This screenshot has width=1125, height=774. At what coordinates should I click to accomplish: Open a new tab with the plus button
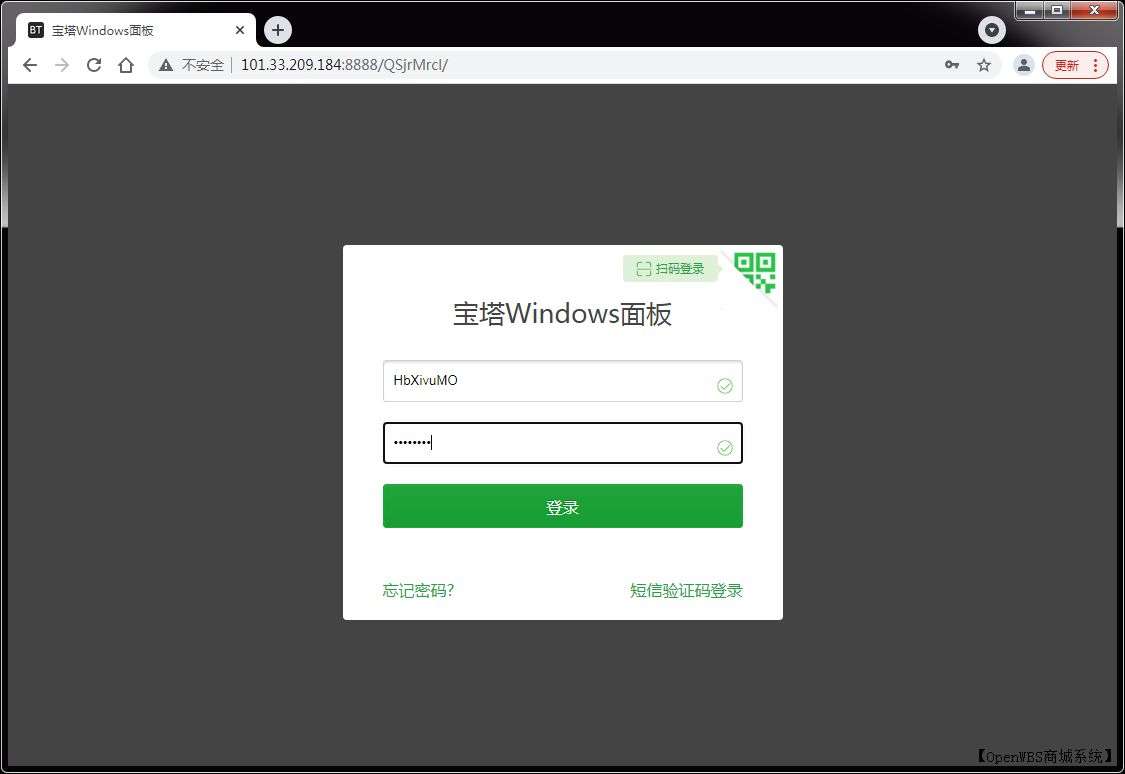point(277,30)
